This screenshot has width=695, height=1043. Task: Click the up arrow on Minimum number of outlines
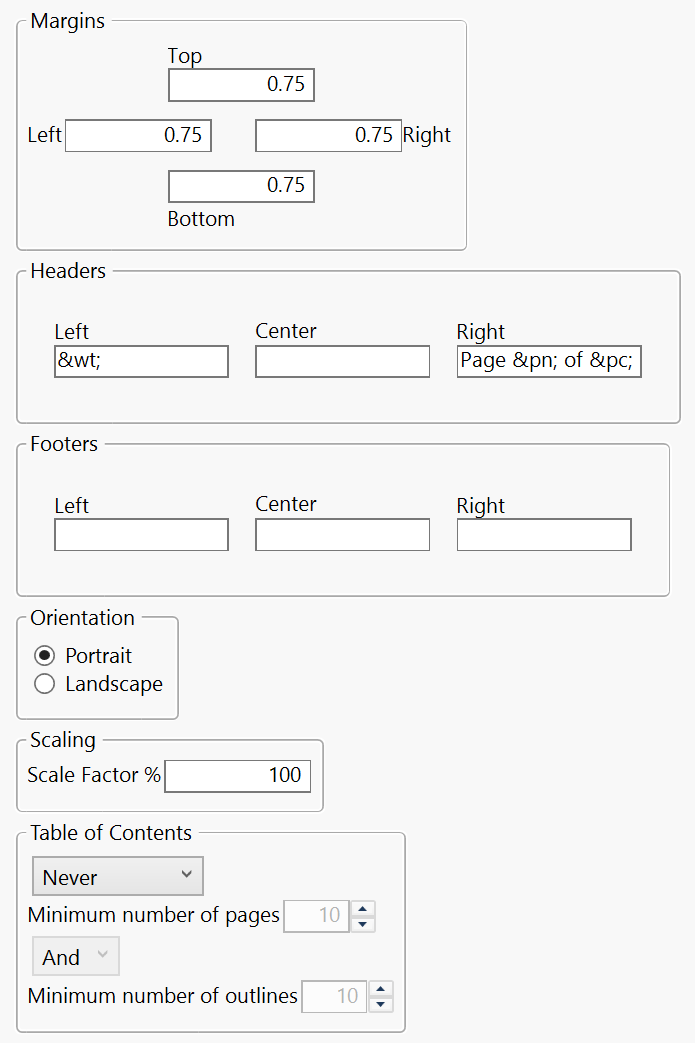380,990
